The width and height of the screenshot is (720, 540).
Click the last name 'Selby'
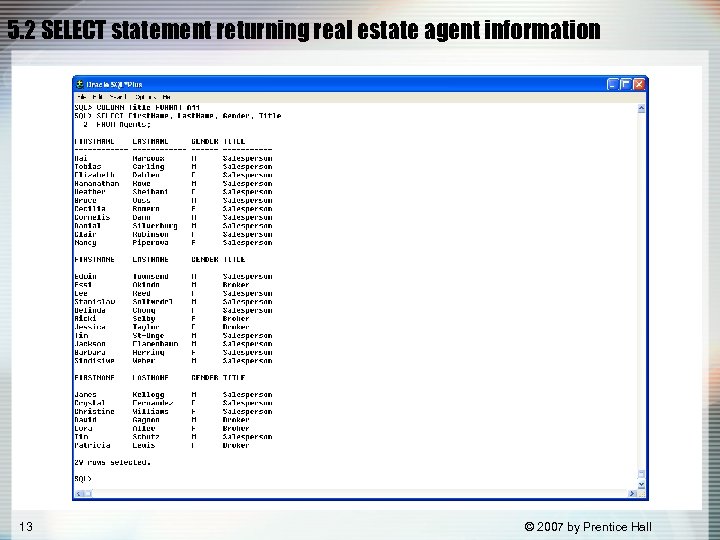[x=144, y=319]
